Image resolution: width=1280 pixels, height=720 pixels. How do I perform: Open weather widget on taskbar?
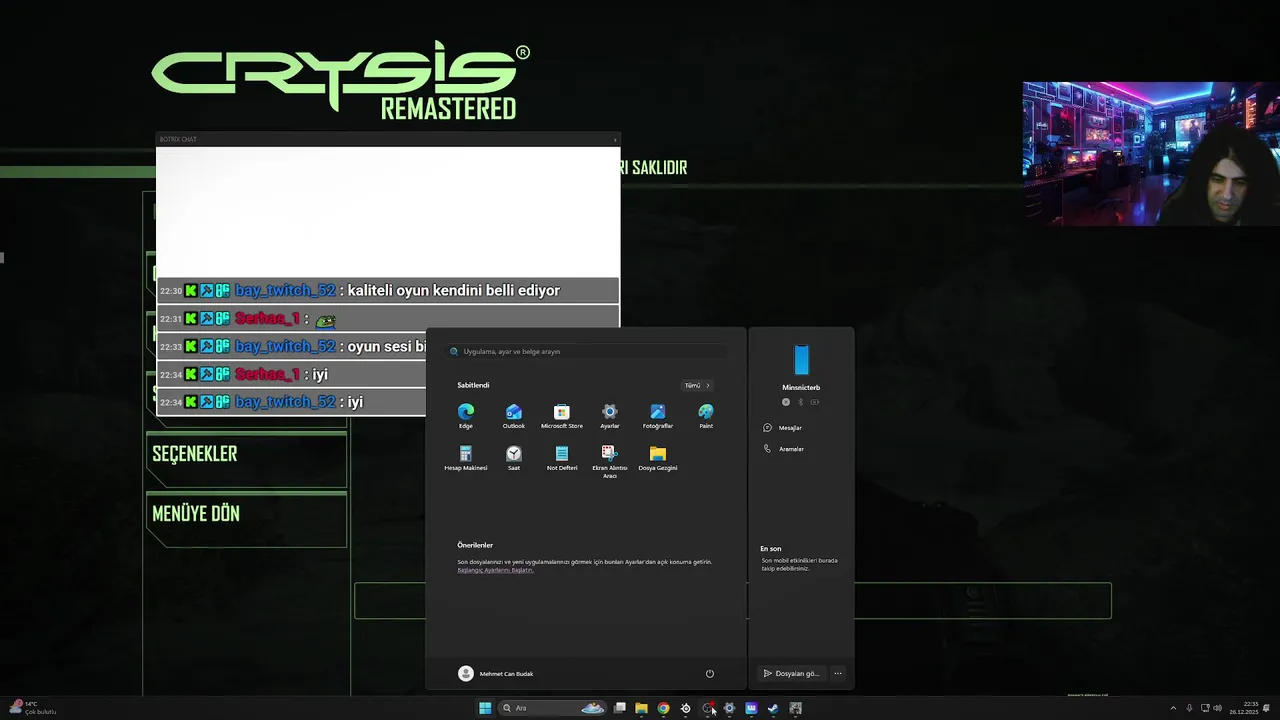(x=32, y=708)
